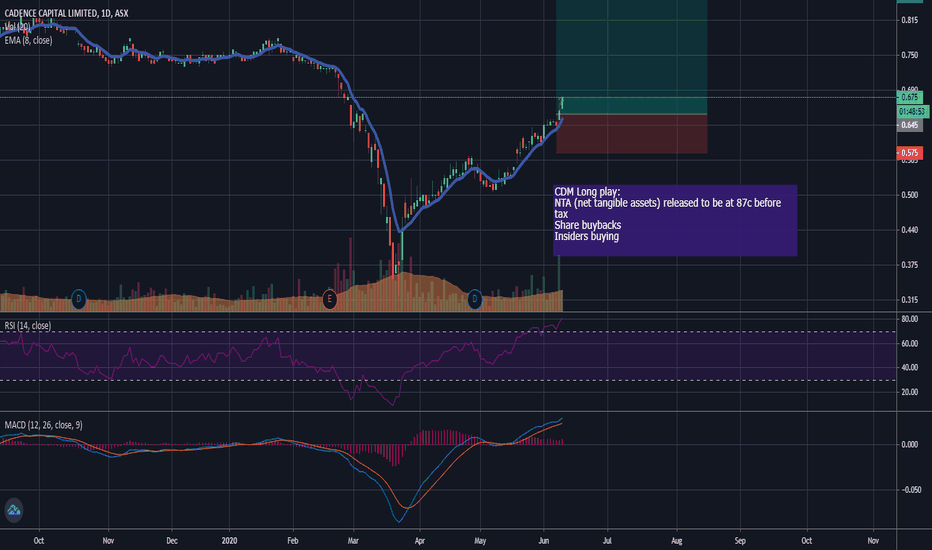Screen dimensions: 932x550
Task: Click the 0.000 MACD scale value
Action: 909,445
